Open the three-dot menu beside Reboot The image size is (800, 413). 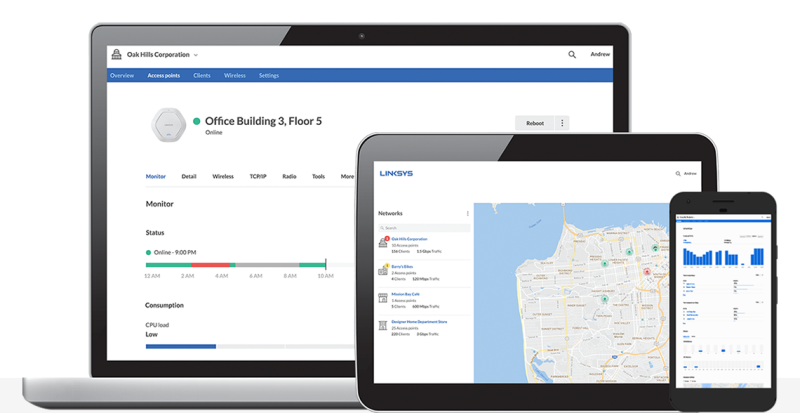coord(562,123)
